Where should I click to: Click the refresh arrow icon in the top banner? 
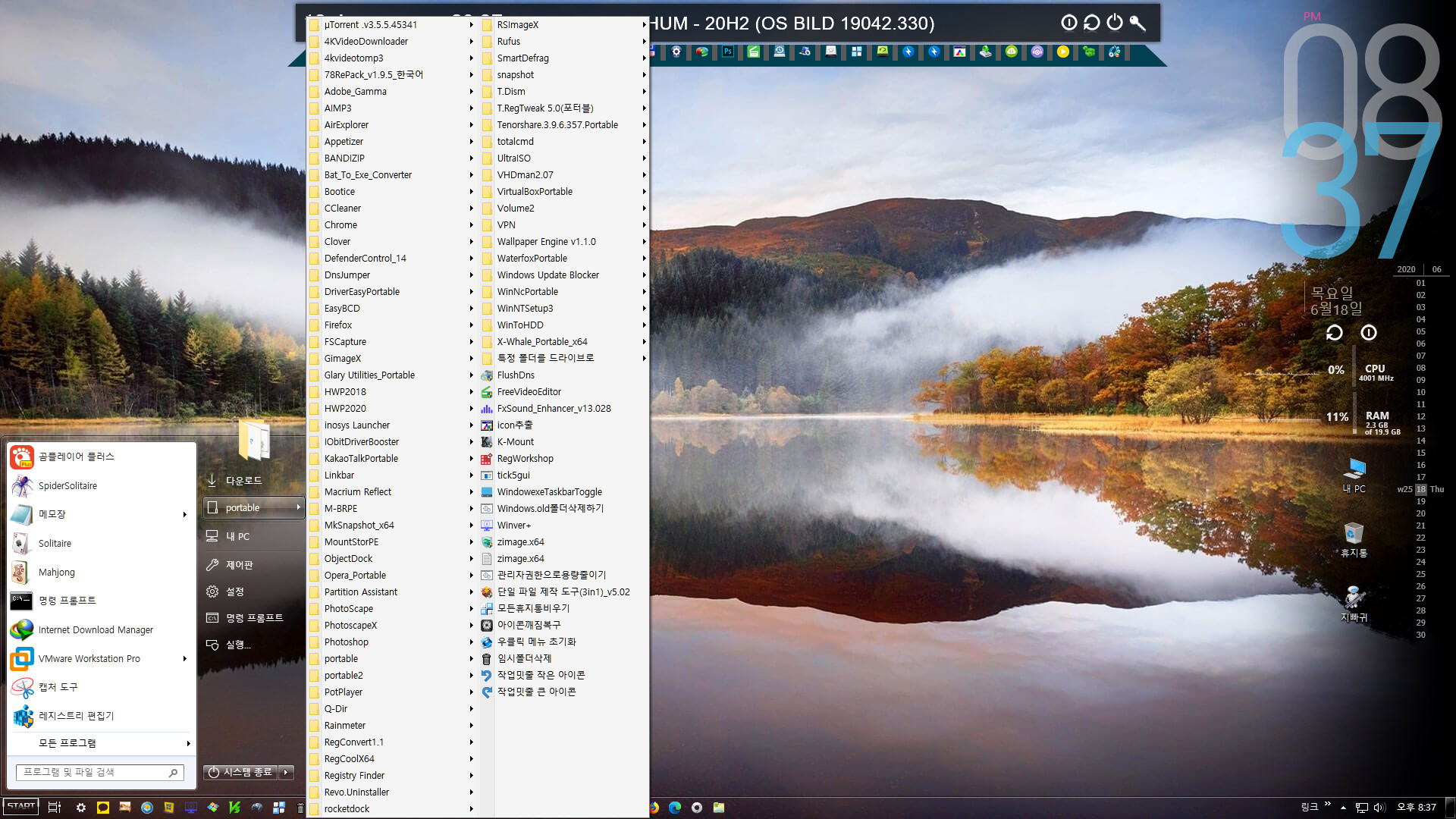[1092, 23]
